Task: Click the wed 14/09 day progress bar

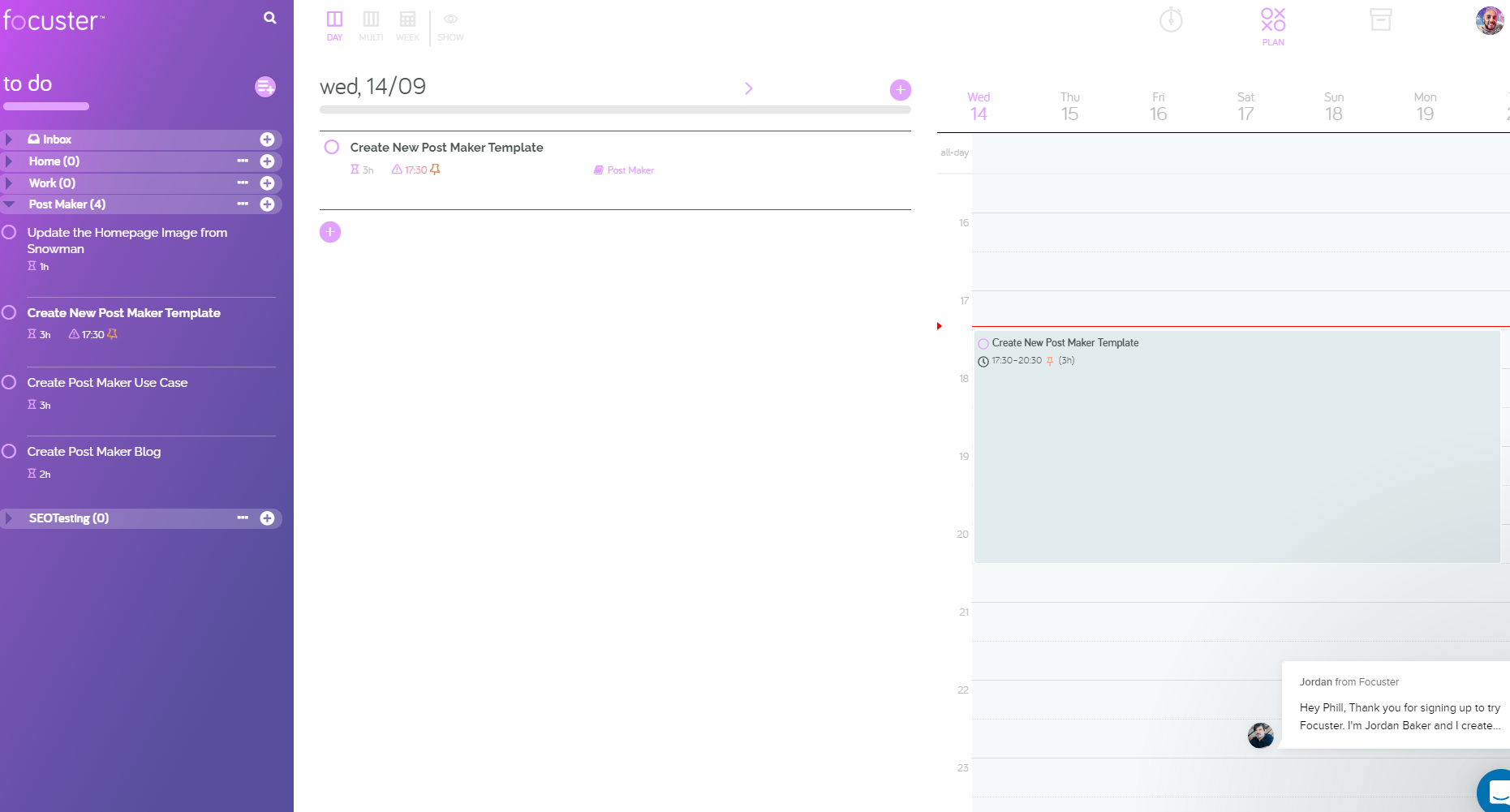Action: tap(615, 109)
